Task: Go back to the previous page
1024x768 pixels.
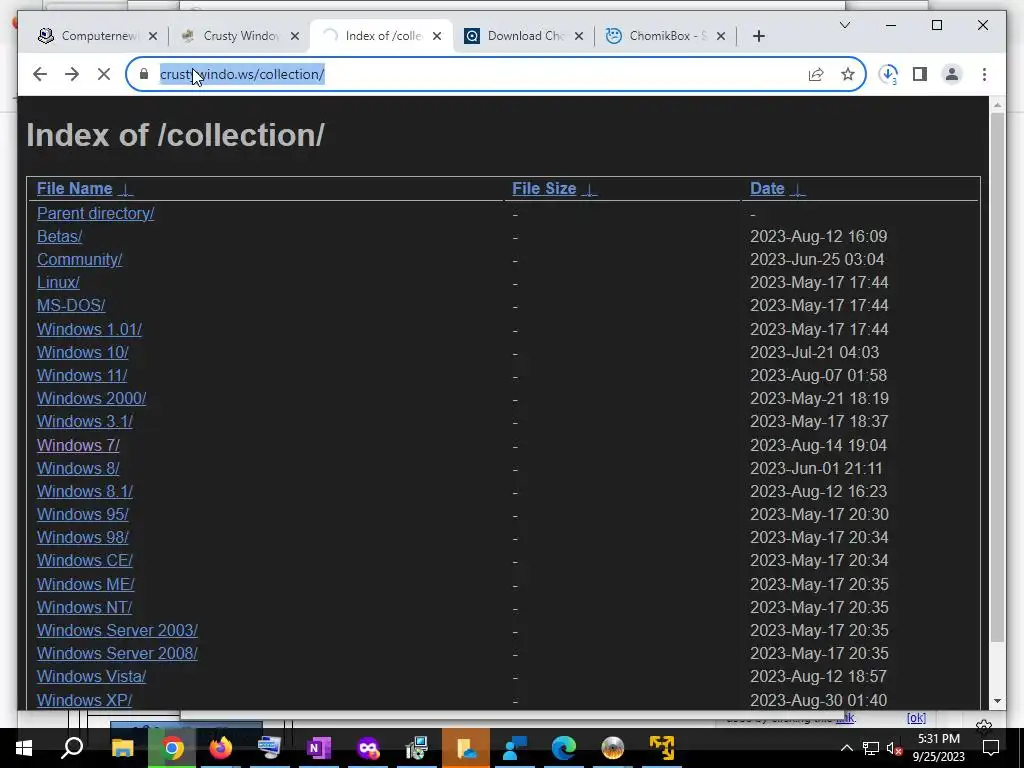Action: [x=40, y=74]
